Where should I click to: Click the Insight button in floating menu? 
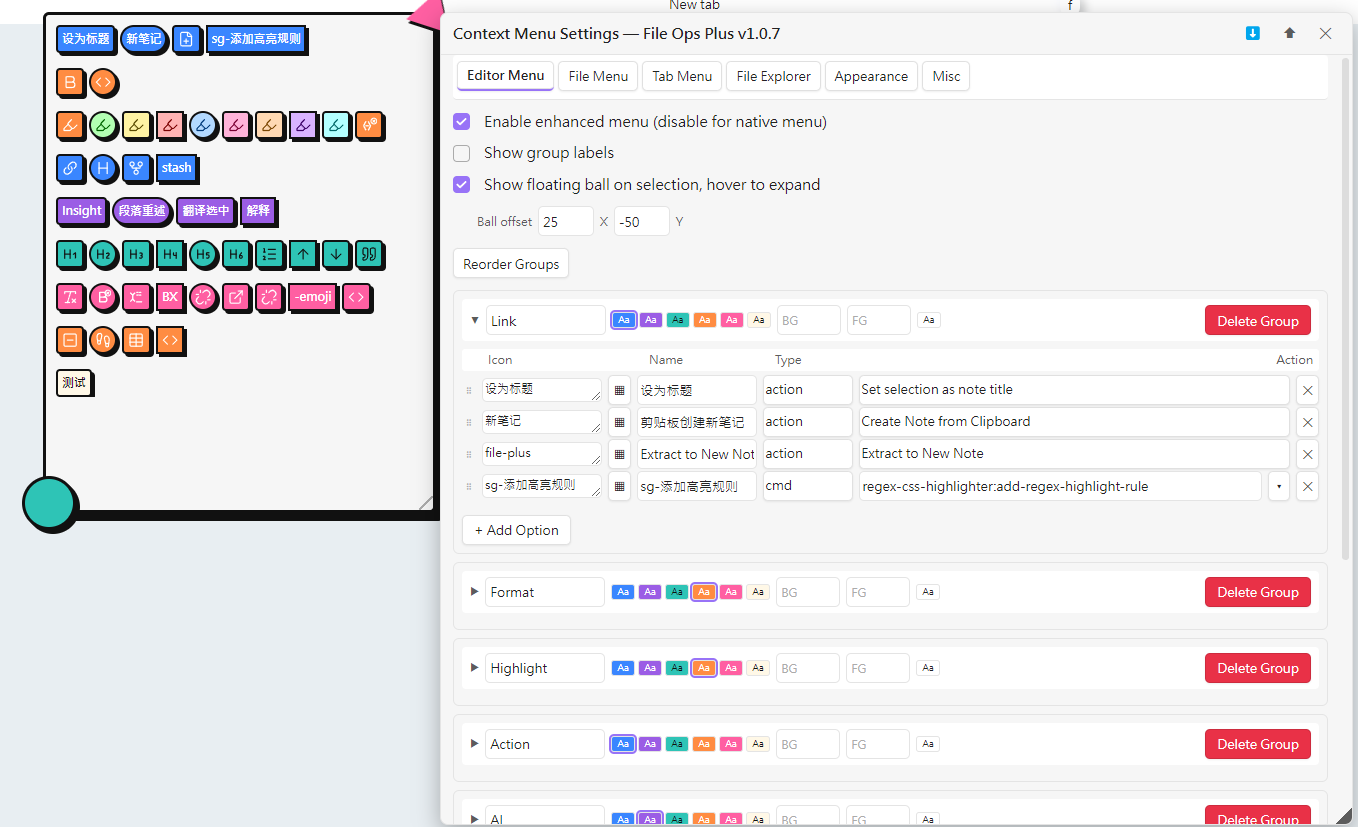[x=82, y=211]
